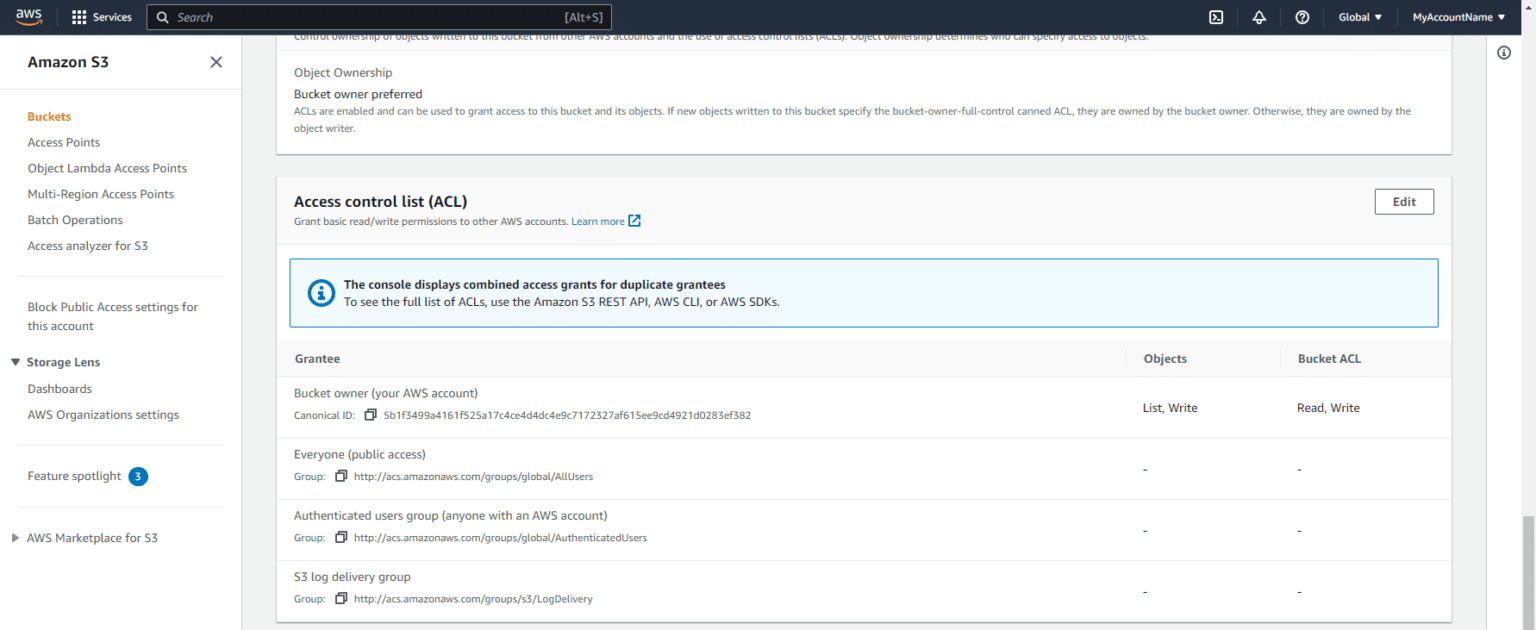This screenshot has width=1536, height=630.
Task: Click Edit button for access control list
Action: pyautogui.click(x=1403, y=202)
